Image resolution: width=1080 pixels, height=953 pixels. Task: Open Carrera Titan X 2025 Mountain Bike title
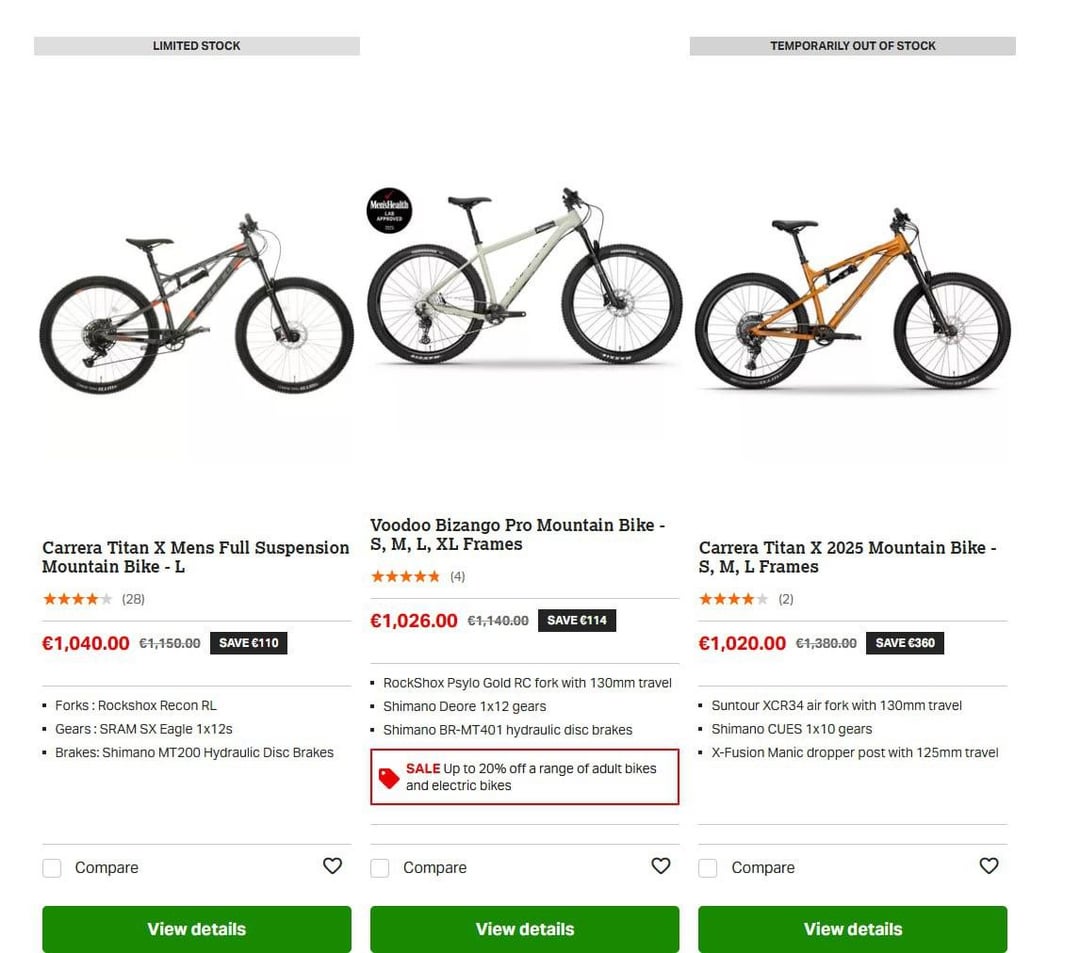[847, 557]
